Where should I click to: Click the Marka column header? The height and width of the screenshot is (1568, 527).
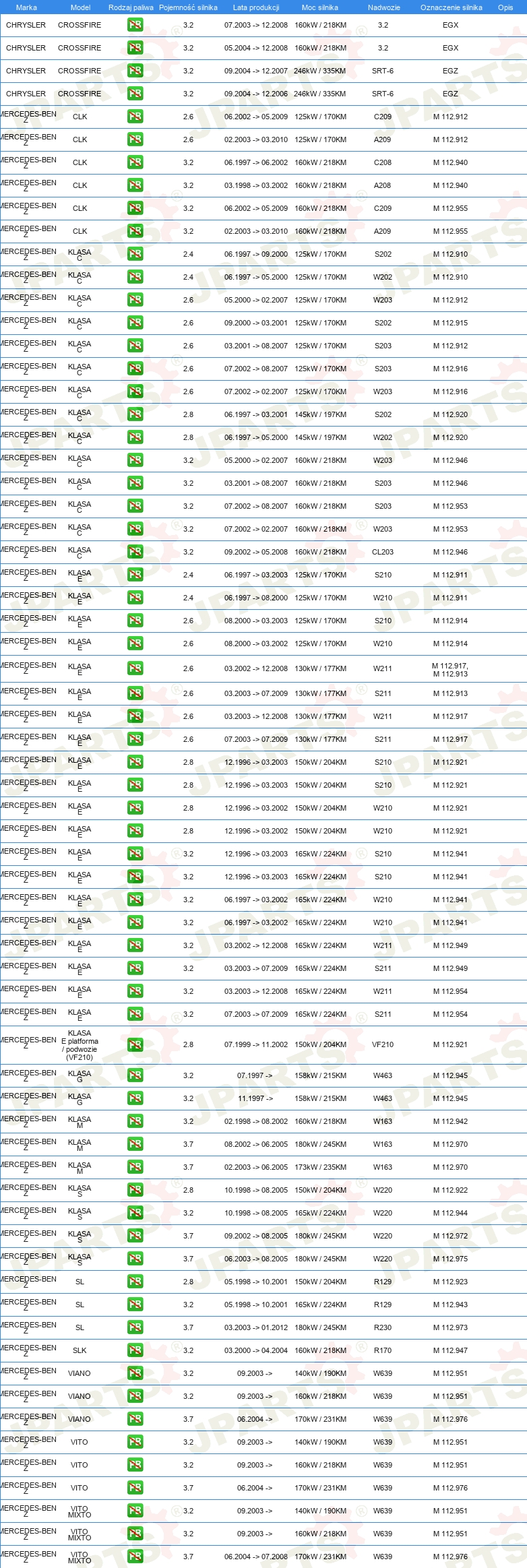pos(26,7)
